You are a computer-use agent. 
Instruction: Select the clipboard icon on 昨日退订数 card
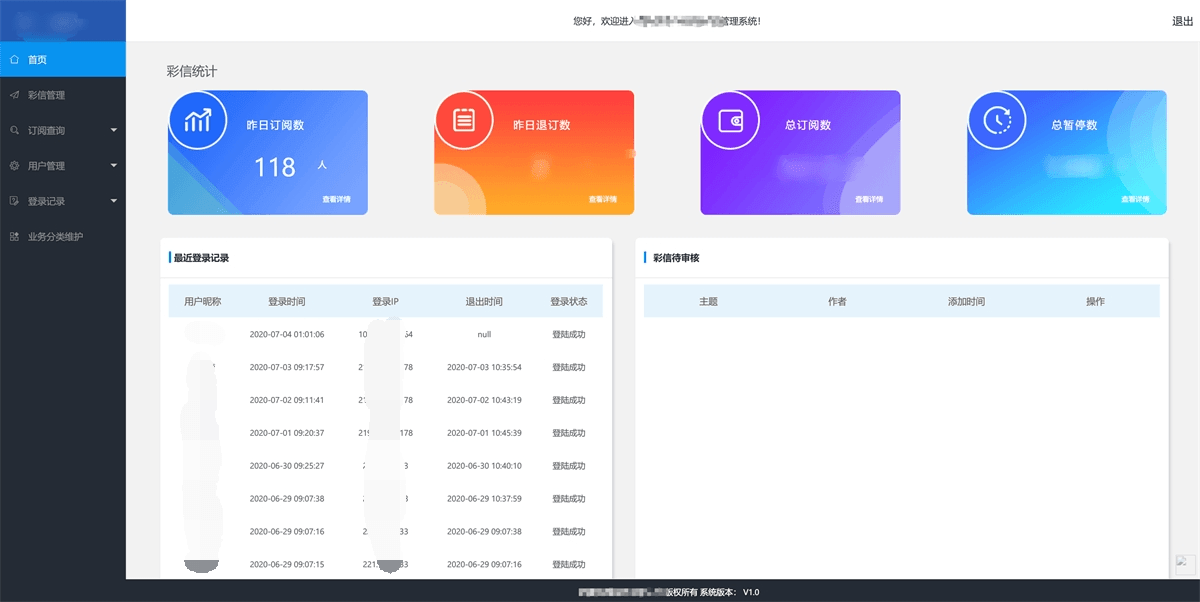coord(464,120)
